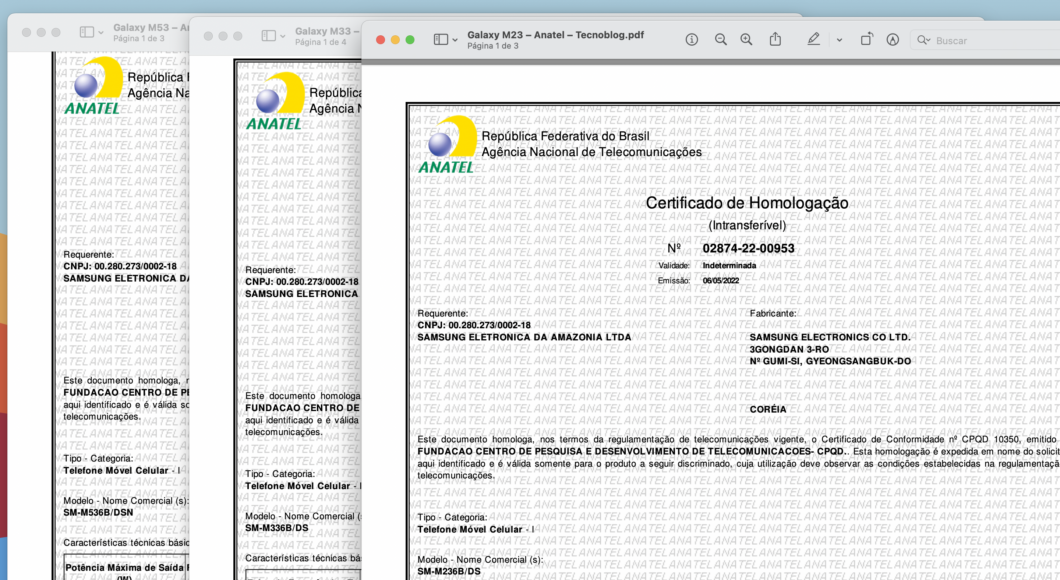This screenshot has width=1060, height=580.
Task: Toggle the sidebar in Galaxy M23 window
Action: (x=441, y=40)
